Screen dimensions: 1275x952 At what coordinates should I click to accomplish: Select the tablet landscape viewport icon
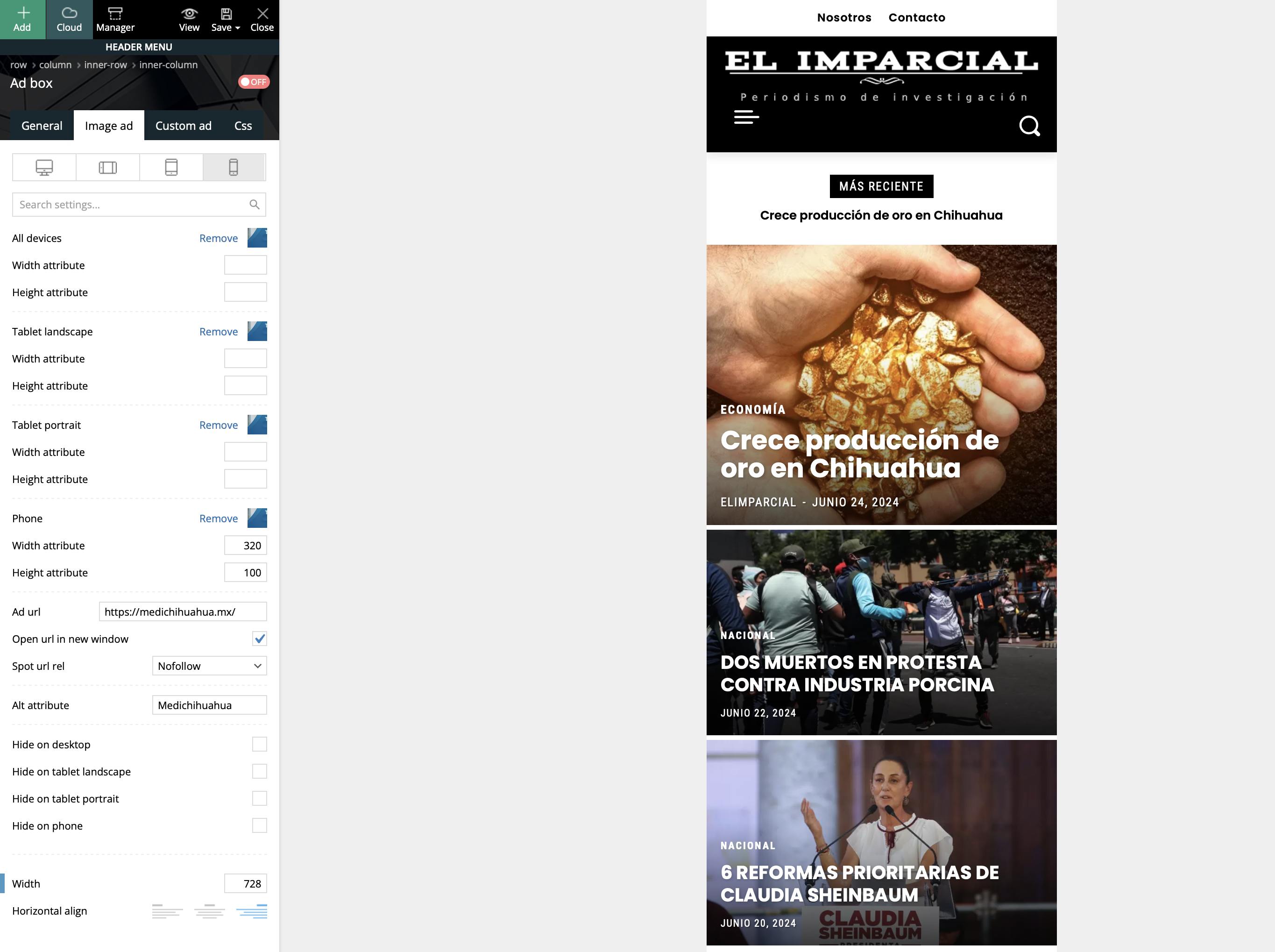108,167
